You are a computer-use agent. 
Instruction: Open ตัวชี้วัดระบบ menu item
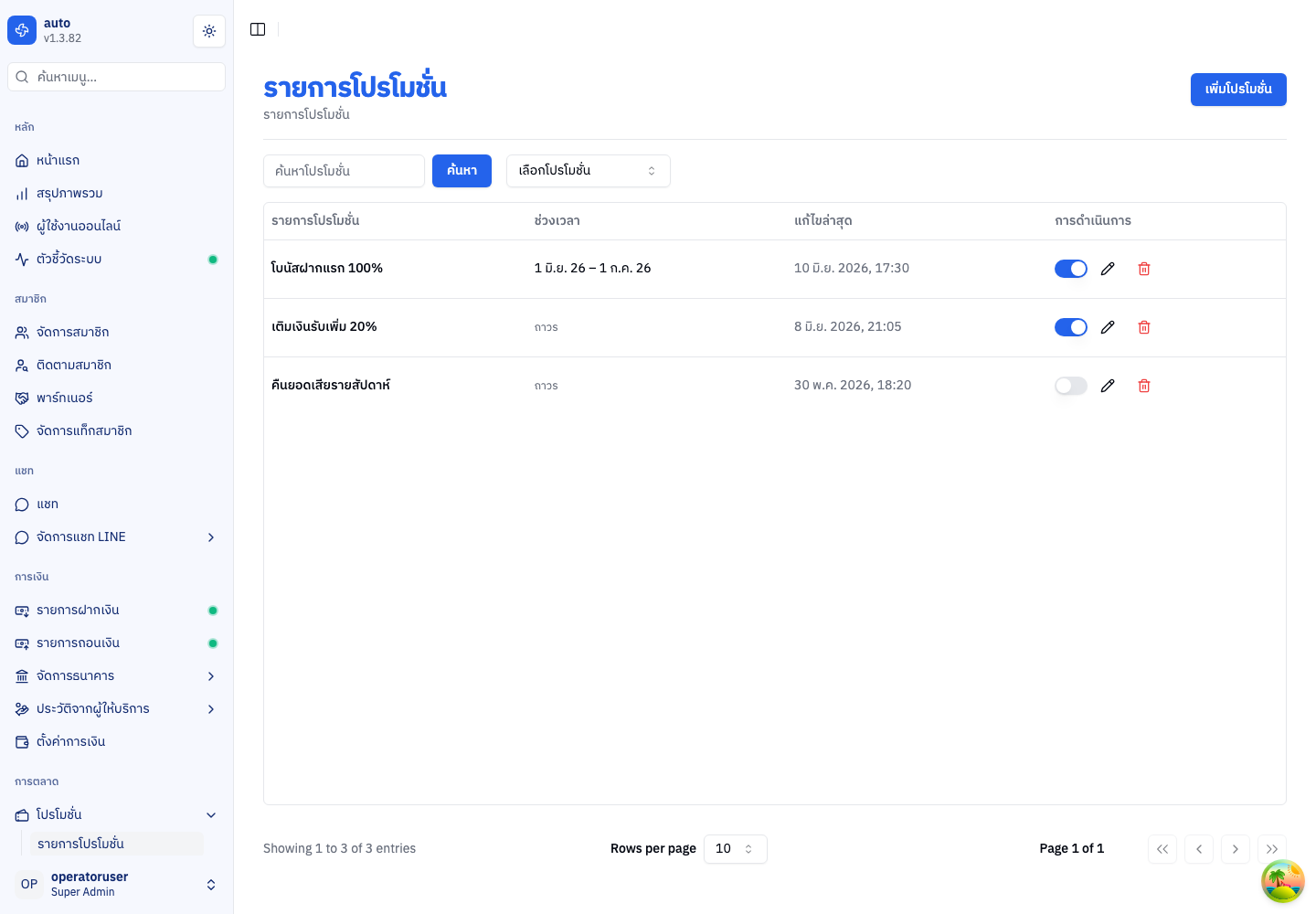coord(116,260)
